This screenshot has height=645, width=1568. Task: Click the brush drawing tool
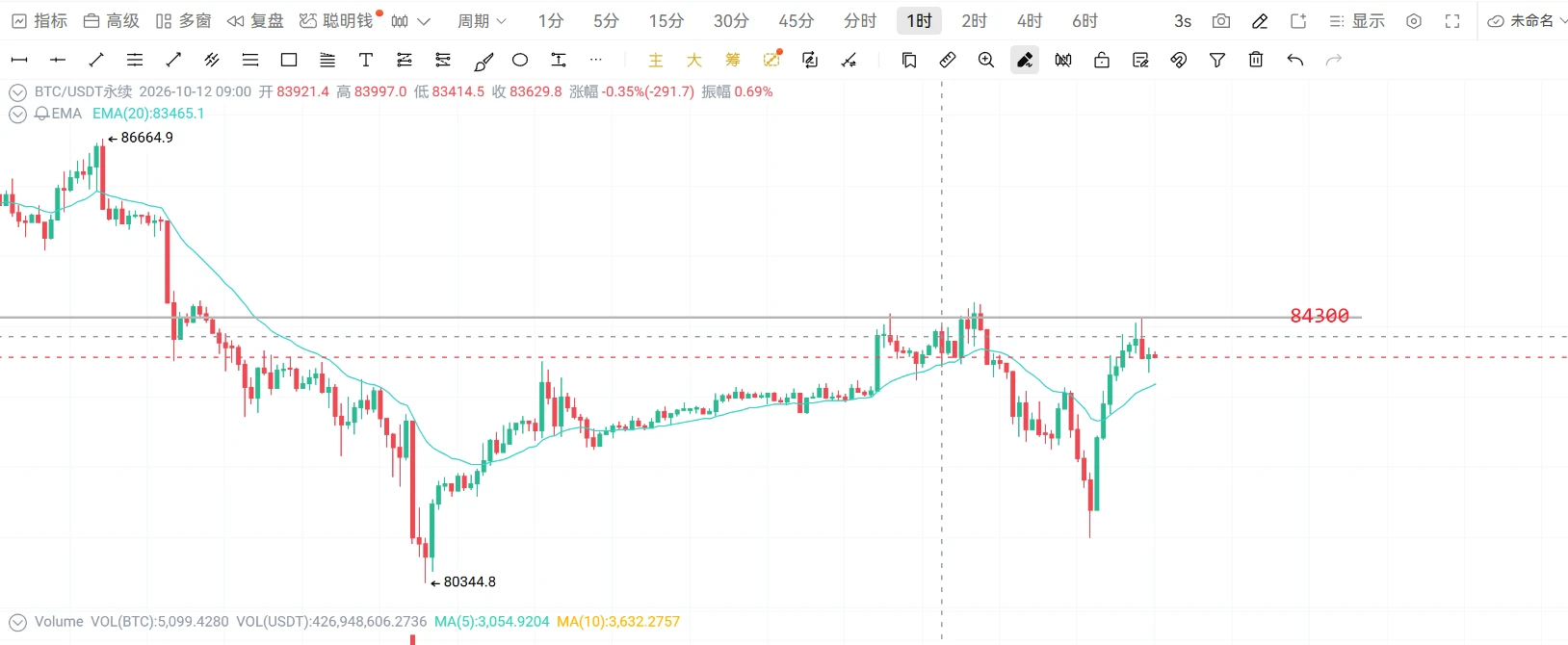483,61
